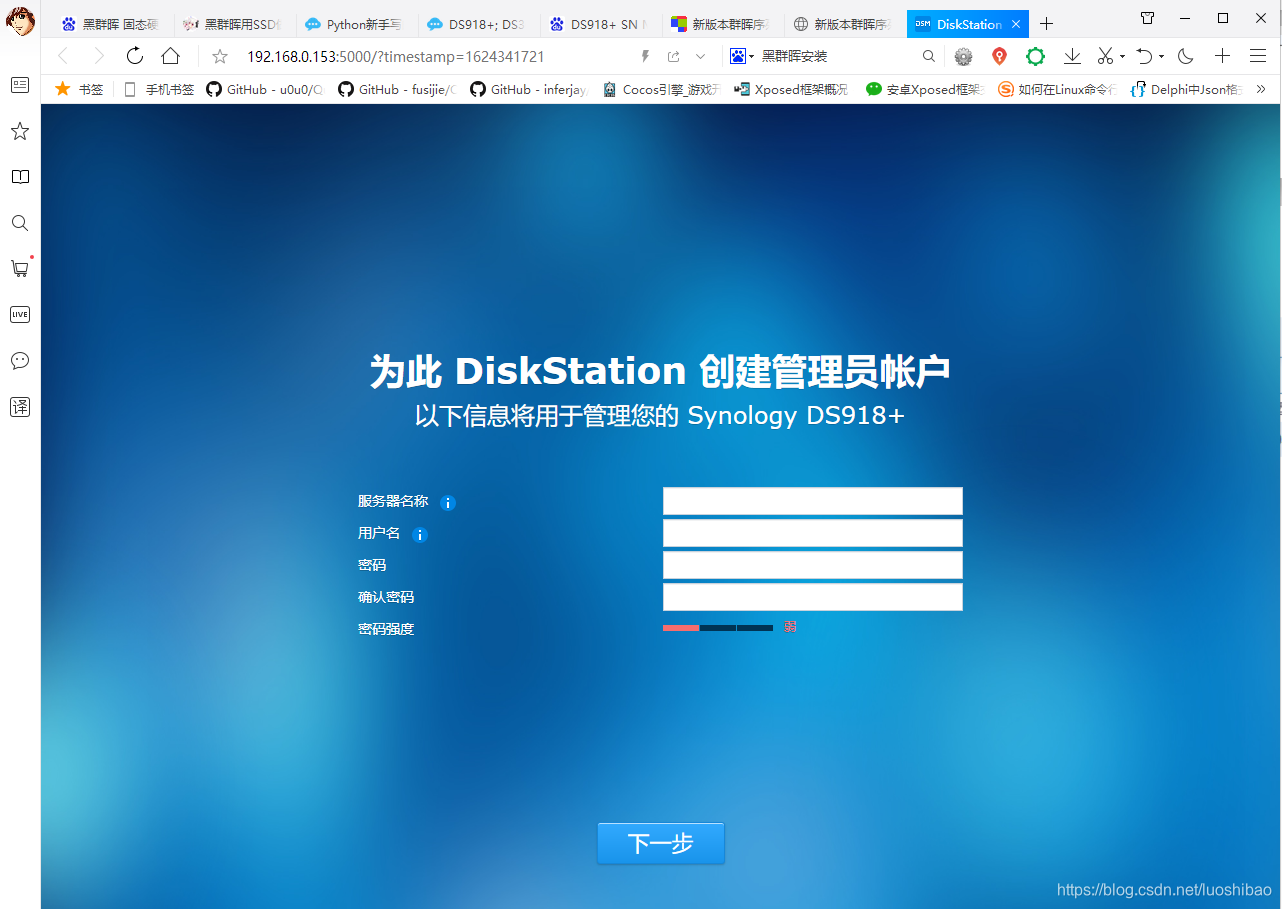Open the GitHub - inferjay bookmark
The width and height of the screenshot is (1282, 909).
529,89
